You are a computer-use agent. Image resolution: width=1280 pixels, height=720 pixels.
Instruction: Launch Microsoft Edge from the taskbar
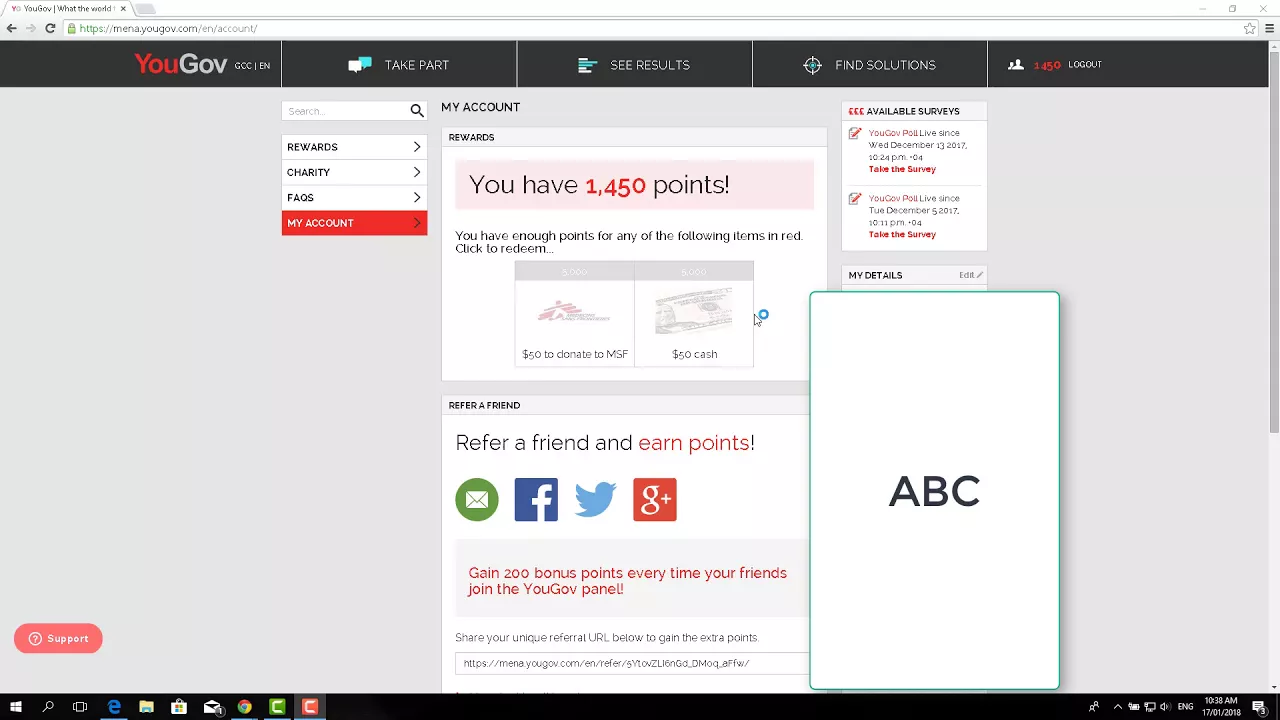(114, 707)
